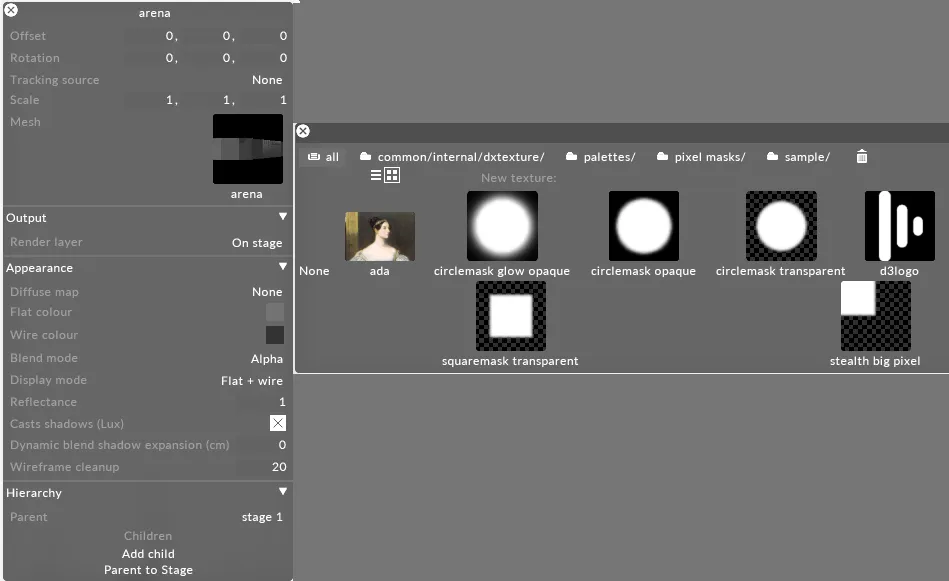The width and height of the screenshot is (949, 581).
Task: Open the 'all' textures view
Action: pyautogui.click(x=325, y=156)
